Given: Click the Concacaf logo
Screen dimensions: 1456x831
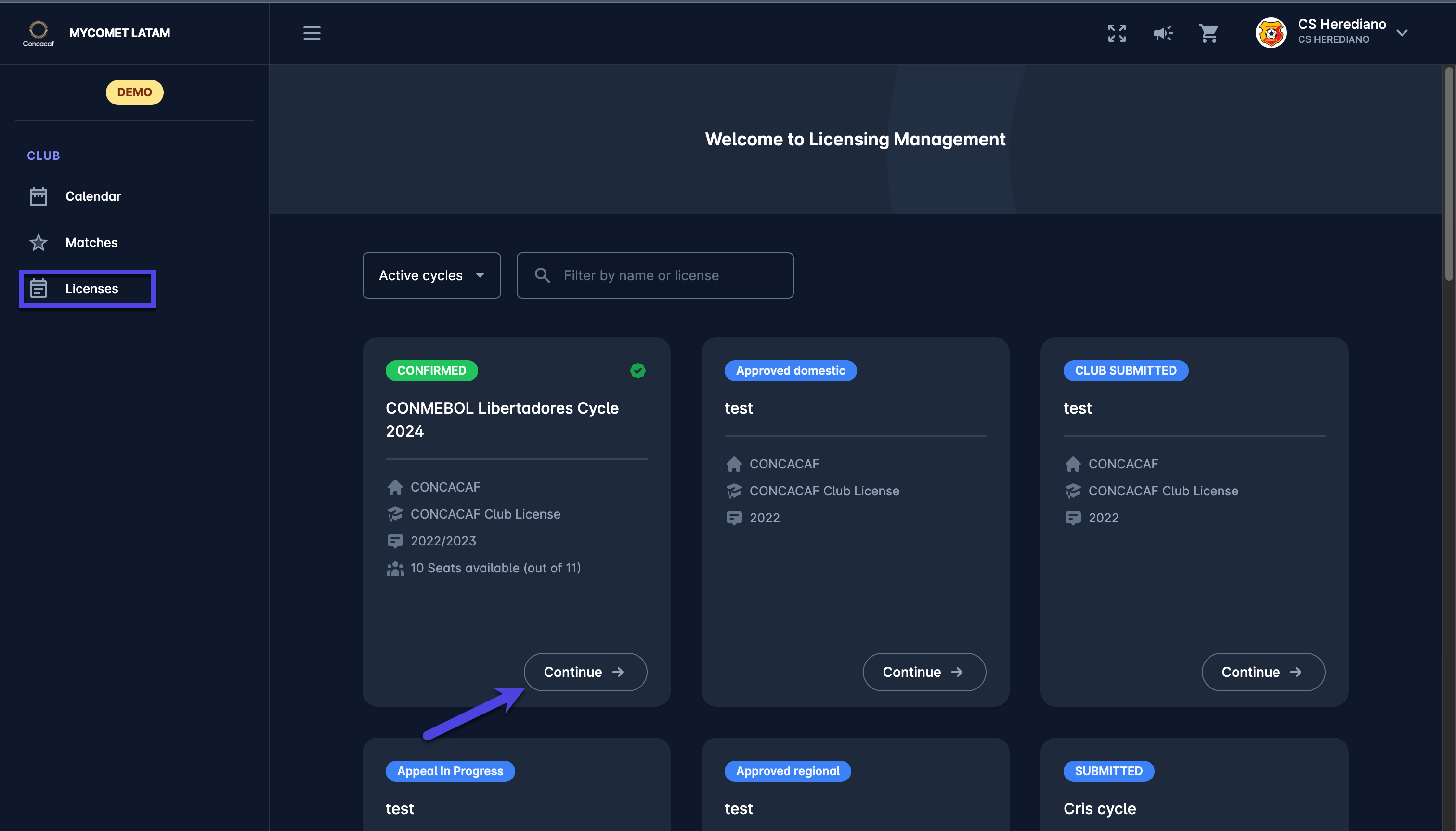Looking at the screenshot, I should click(x=38, y=33).
